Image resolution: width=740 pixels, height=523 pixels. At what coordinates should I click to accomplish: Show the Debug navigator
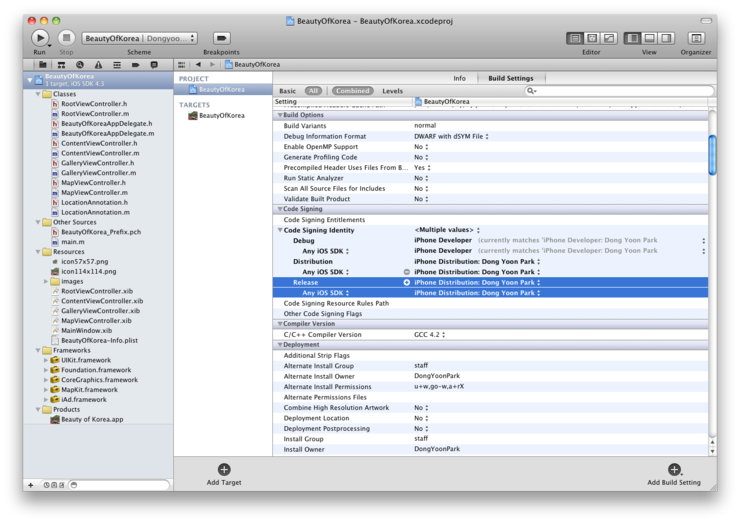(117, 65)
